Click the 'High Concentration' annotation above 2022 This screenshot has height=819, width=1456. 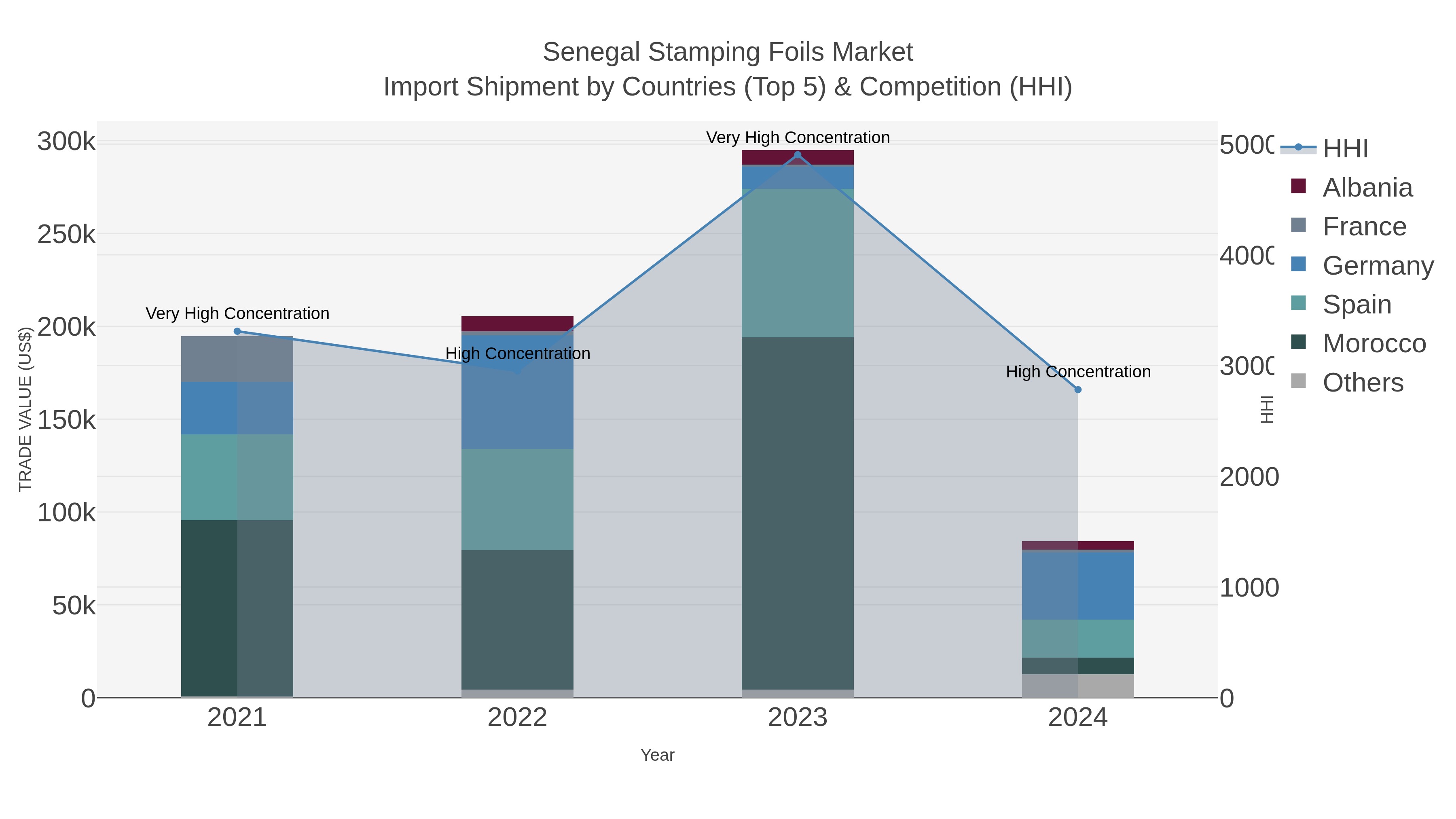[x=518, y=353]
